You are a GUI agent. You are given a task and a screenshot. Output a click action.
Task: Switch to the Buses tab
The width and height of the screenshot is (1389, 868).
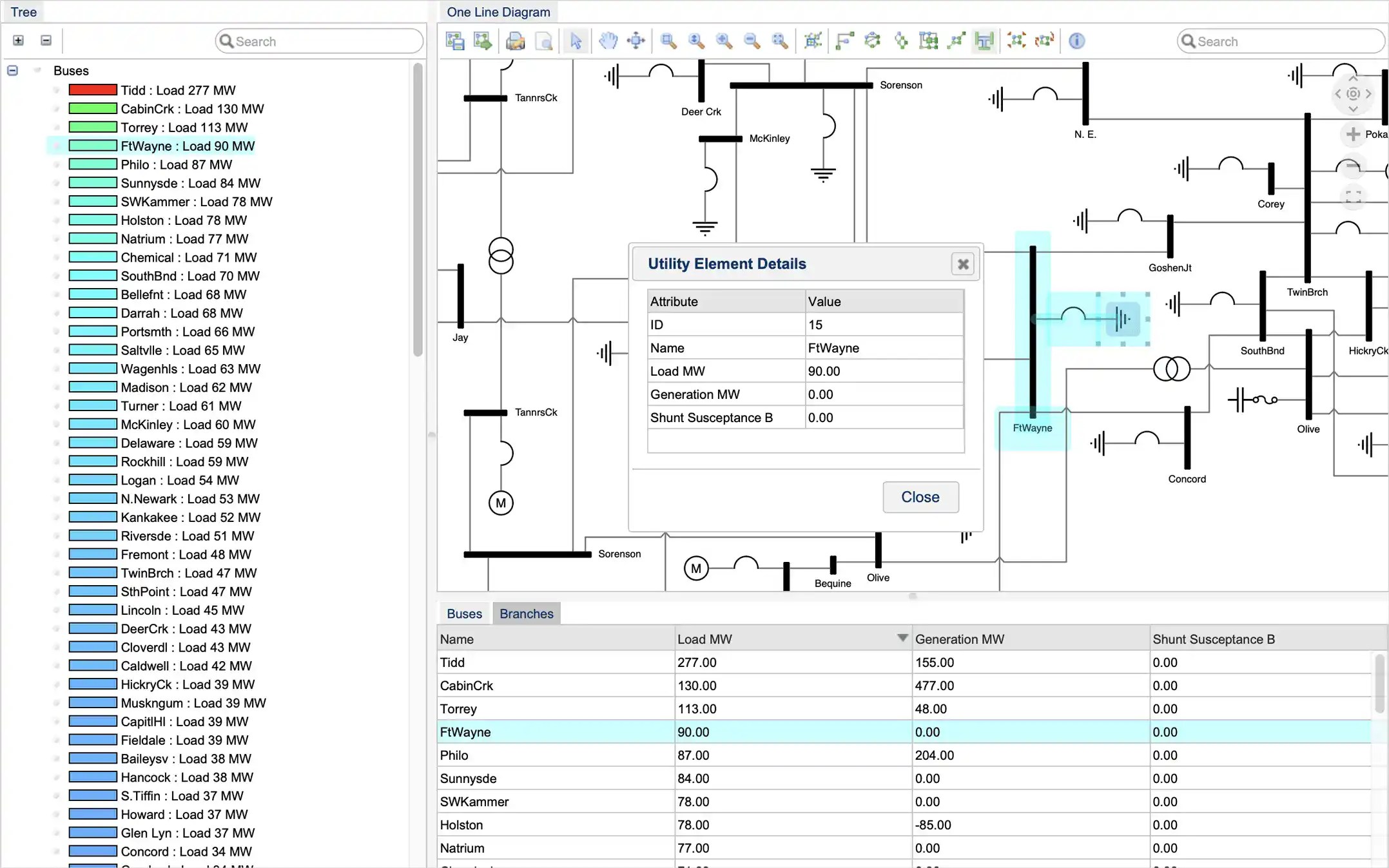(x=464, y=613)
